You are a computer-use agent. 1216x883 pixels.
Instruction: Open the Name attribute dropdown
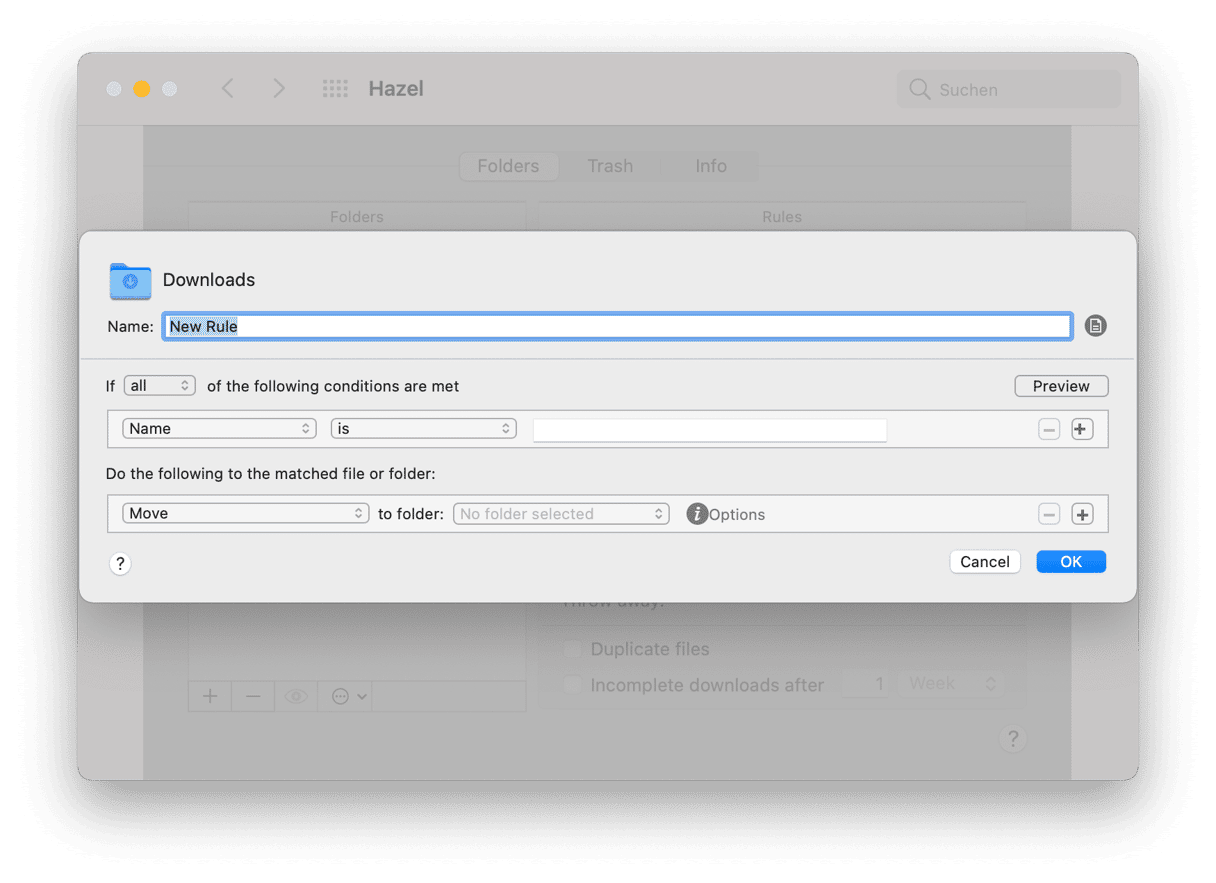[219, 429]
